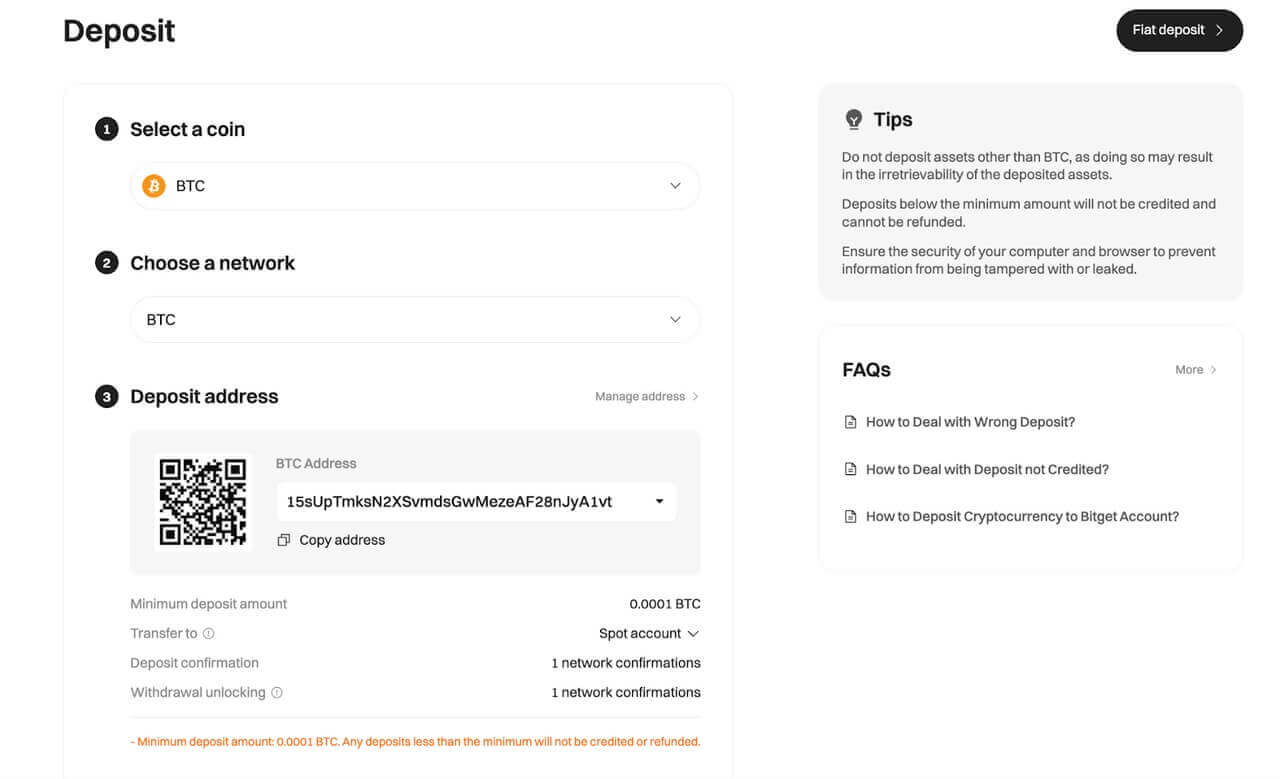Change the Spot account transfer destination

coord(649,634)
